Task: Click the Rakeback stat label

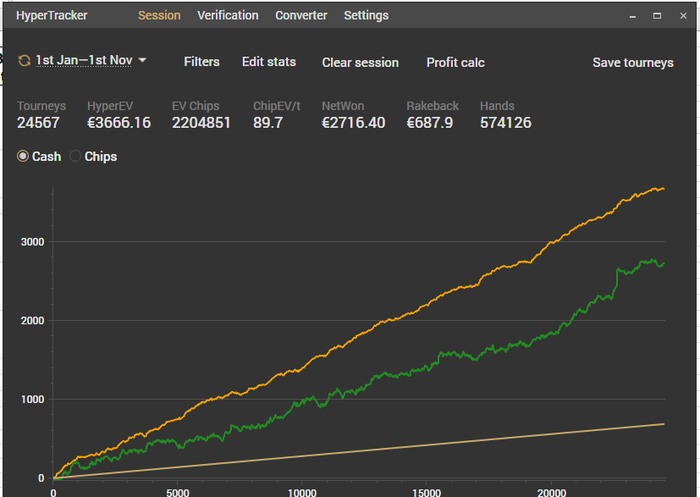Action: [x=433, y=106]
